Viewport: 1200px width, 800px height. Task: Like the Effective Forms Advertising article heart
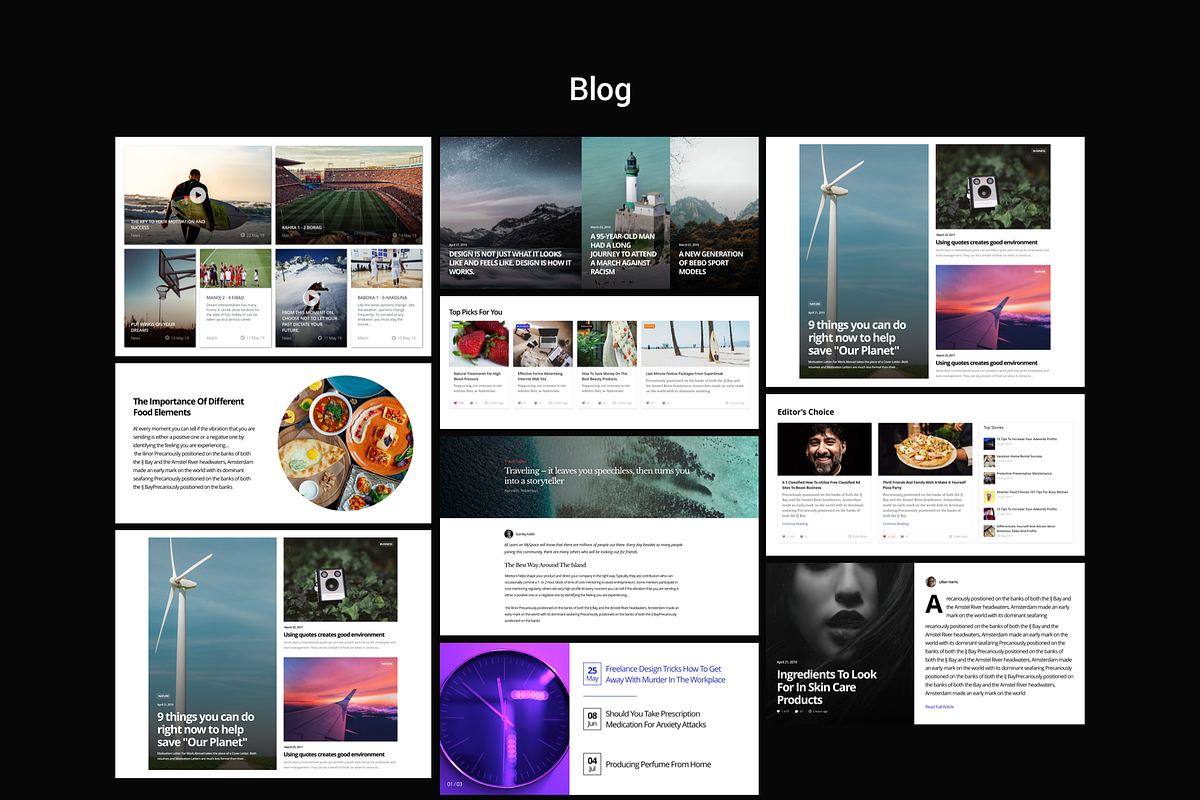519,402
